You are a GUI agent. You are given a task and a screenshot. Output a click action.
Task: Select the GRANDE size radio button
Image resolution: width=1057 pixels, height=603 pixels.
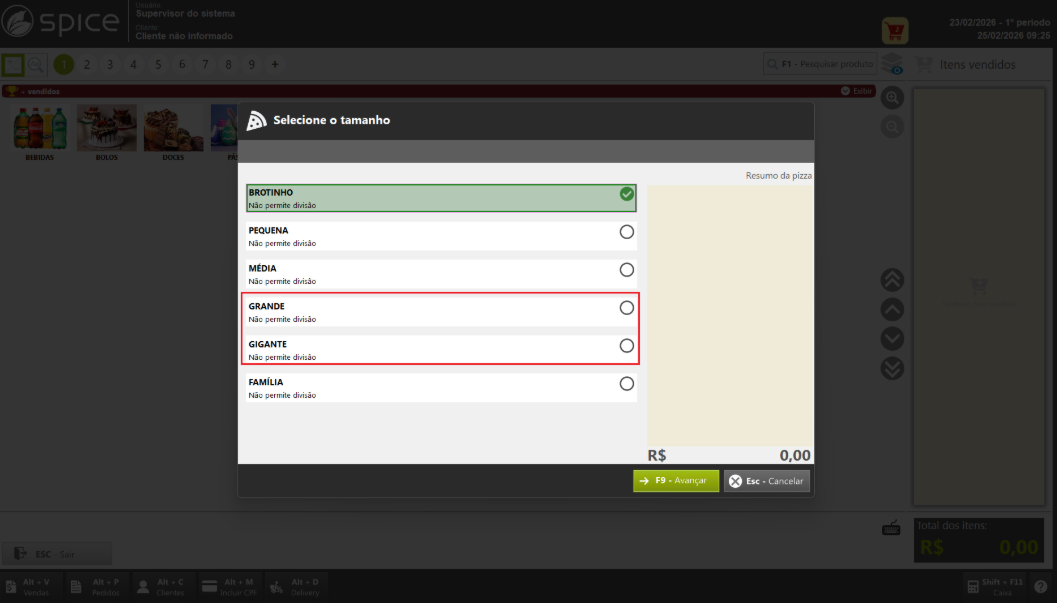[x=626, y=308]
